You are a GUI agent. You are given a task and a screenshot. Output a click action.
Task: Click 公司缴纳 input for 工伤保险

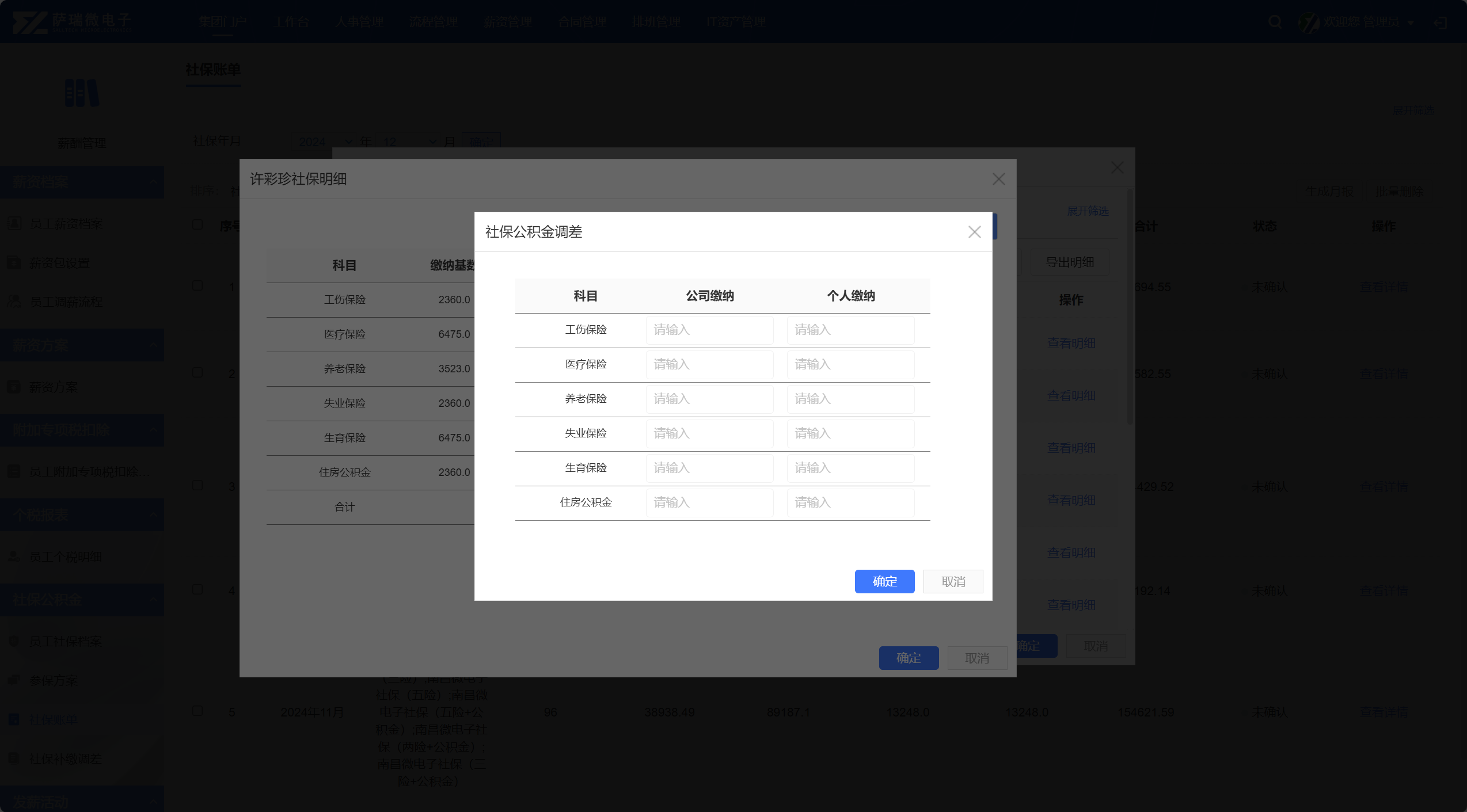[x=709, y=330]
